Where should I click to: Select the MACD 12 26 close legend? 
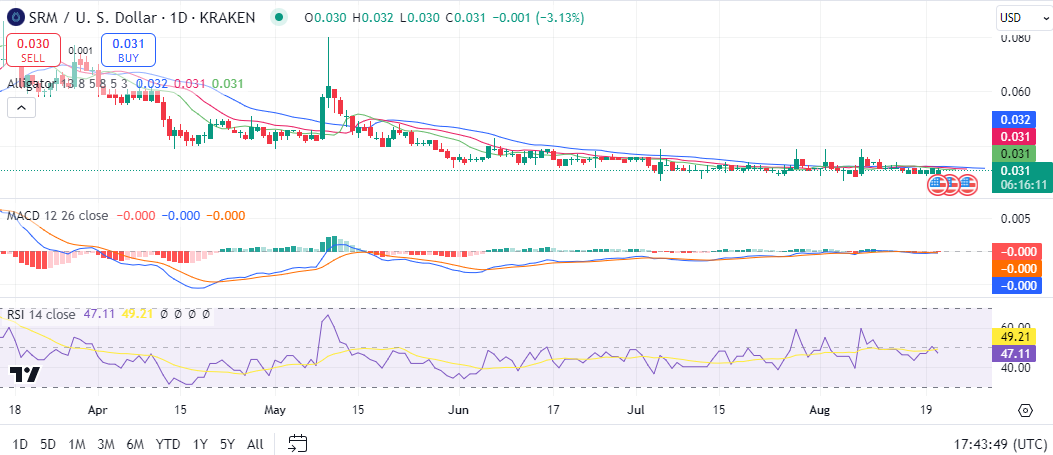57,215
